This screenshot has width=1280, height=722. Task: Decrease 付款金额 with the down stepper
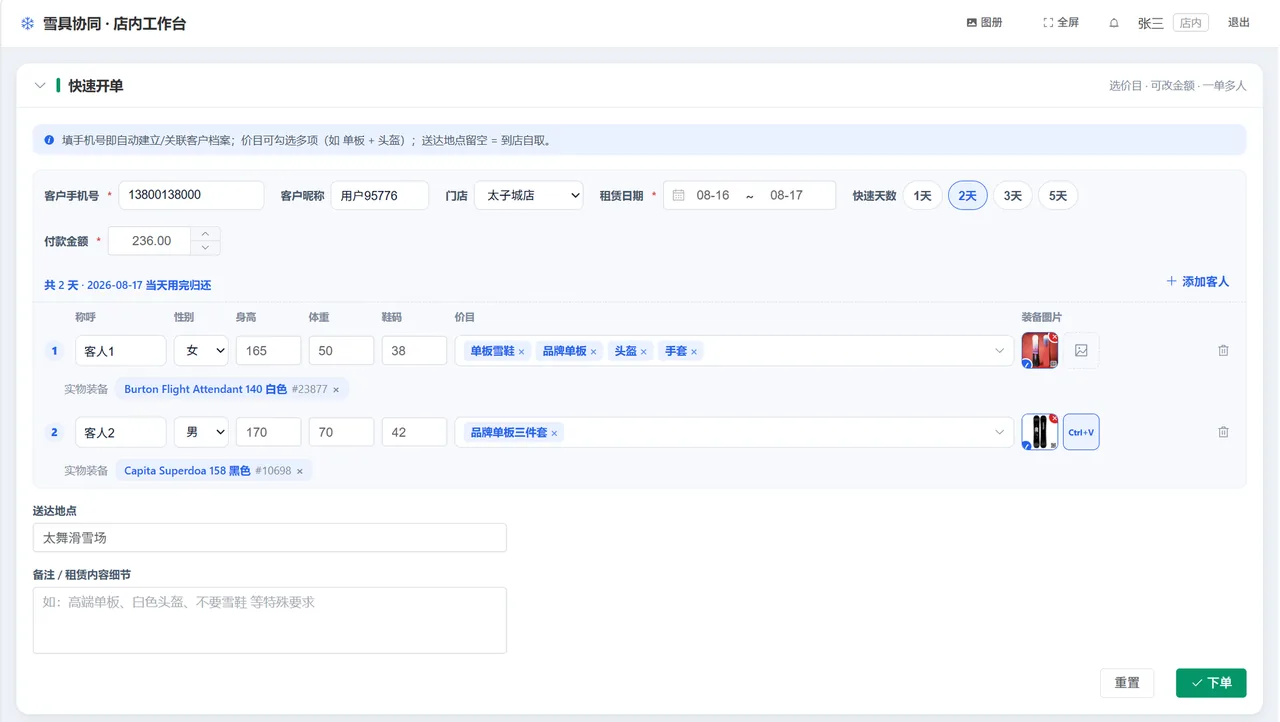point(205,247)
